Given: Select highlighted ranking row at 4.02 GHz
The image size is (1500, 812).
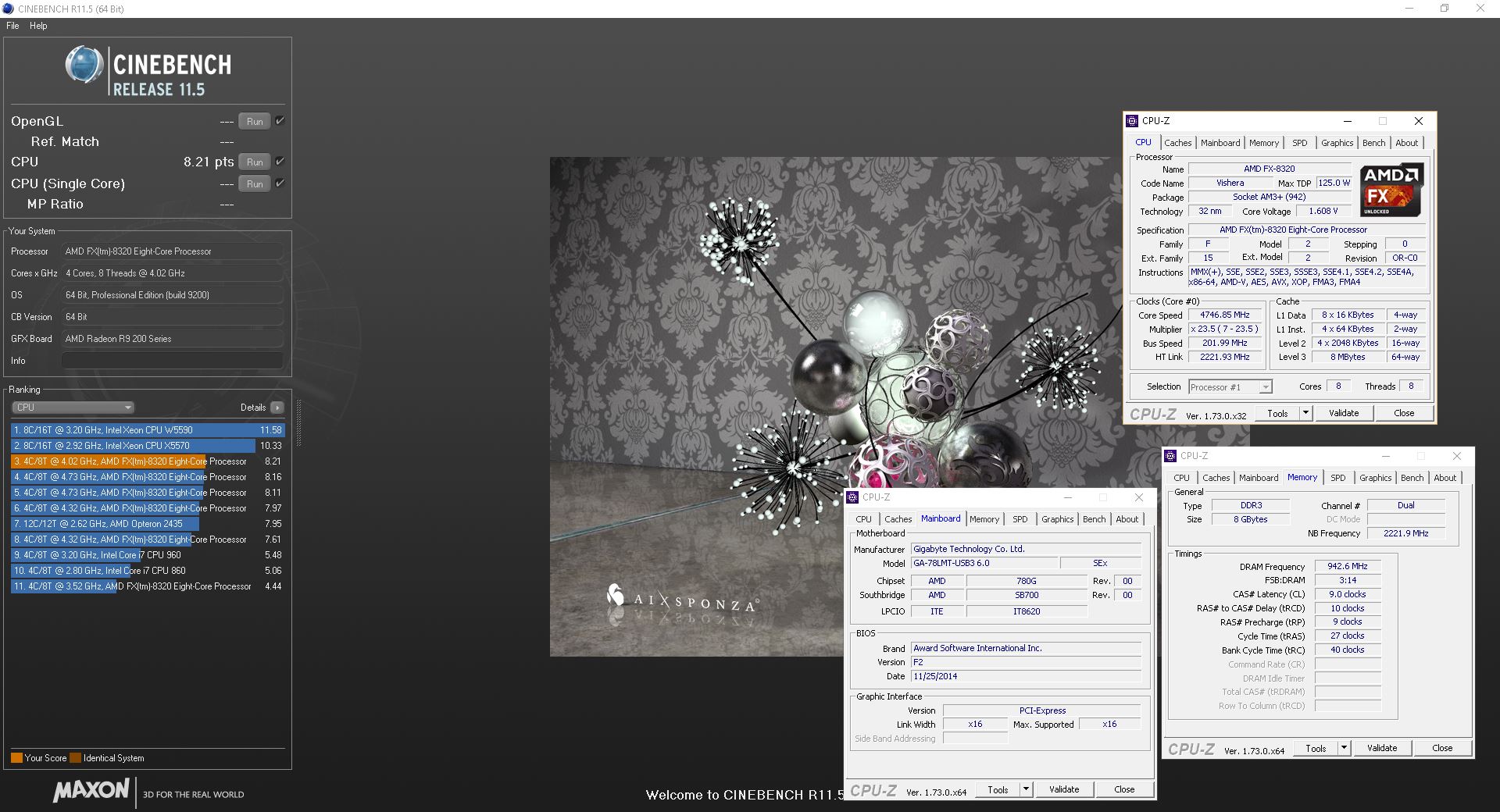Looking at the screenshot, I should pyautogui.click(x=148, y=461).
